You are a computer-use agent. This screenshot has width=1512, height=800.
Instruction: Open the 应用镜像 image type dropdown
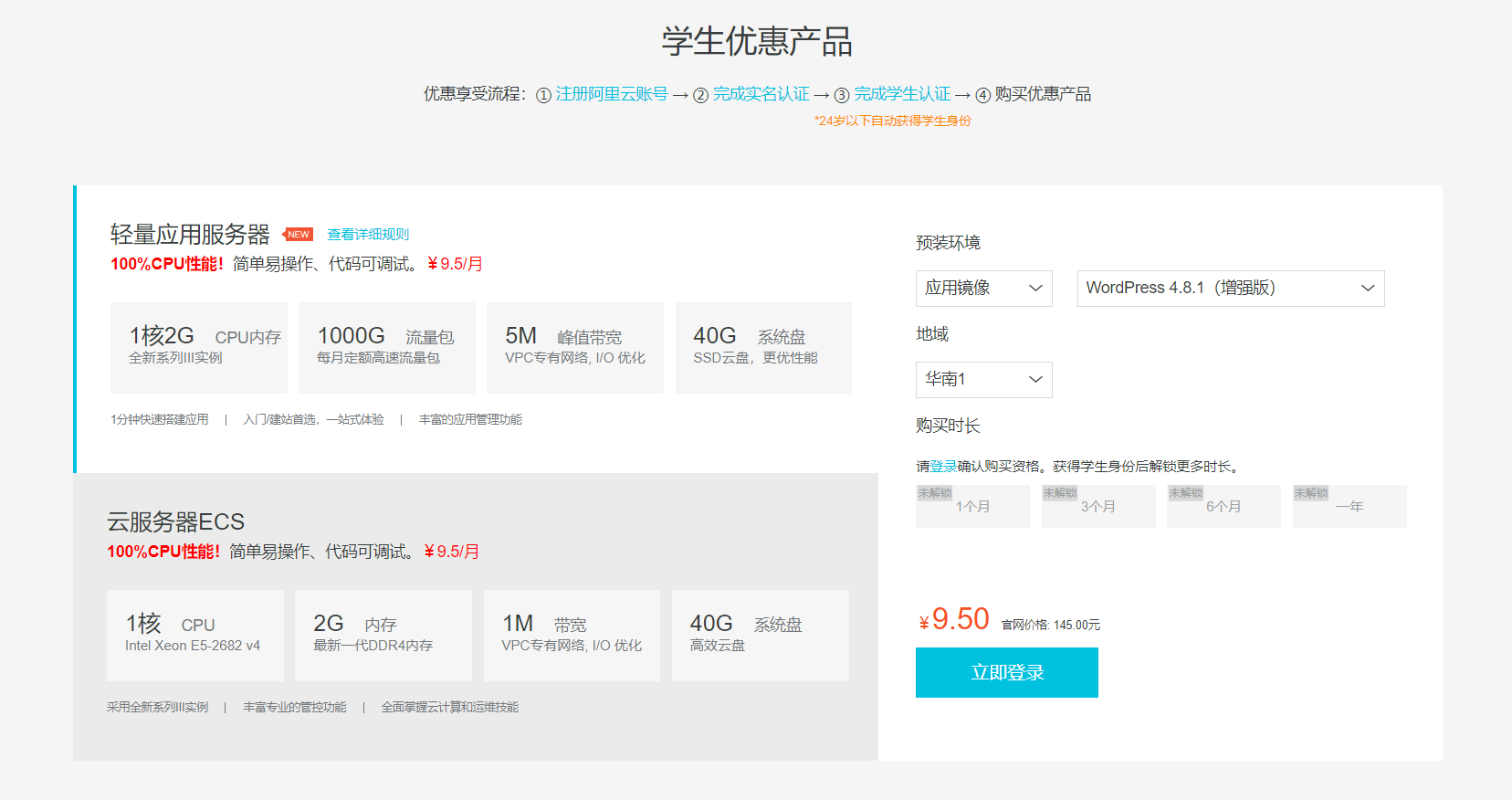[983, 289]
